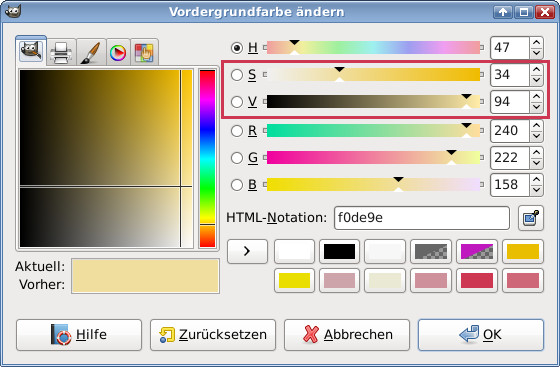Switch to the watercolor brush selector tab
The image size is (560, 367).
[x=91, y=52]
